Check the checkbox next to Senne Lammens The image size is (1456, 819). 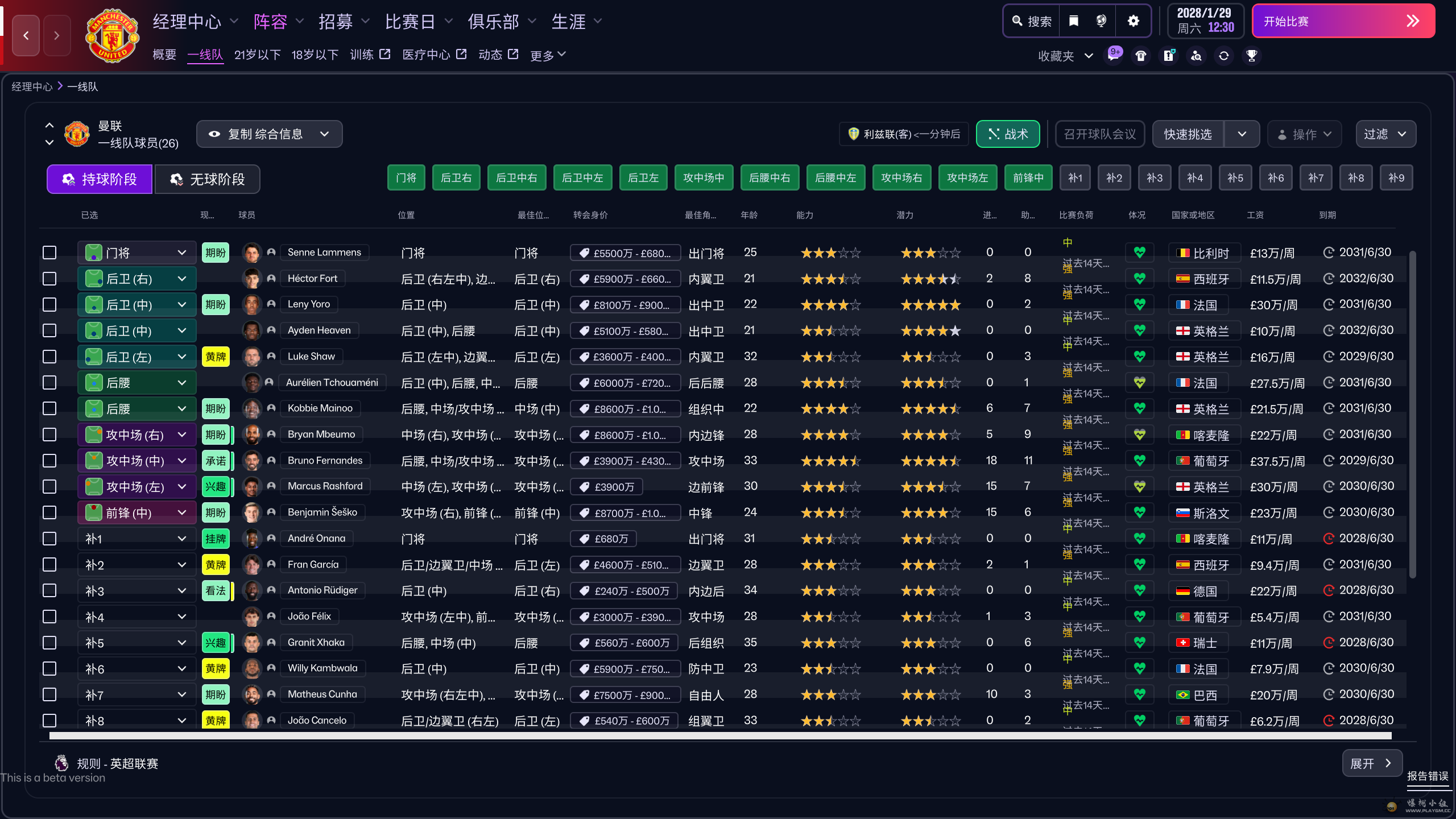49,252
